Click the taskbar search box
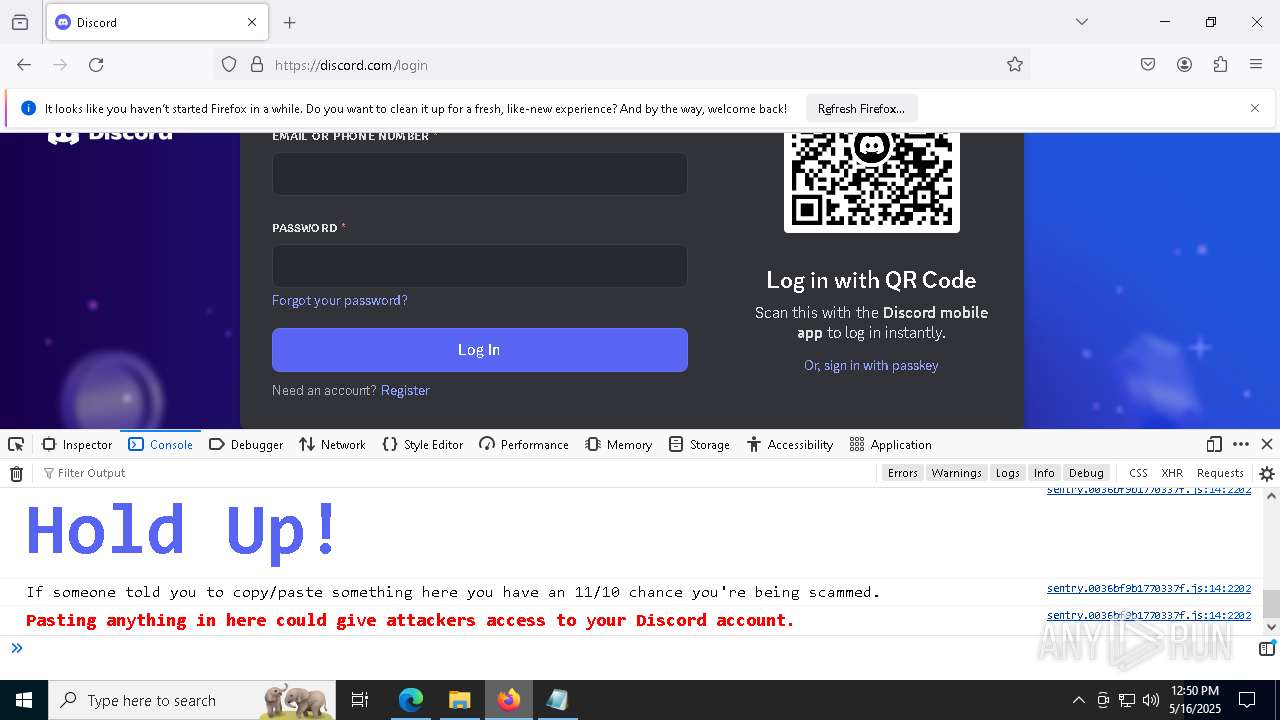1280x720 pixels. pyautogui.click(x=193, y=700)
